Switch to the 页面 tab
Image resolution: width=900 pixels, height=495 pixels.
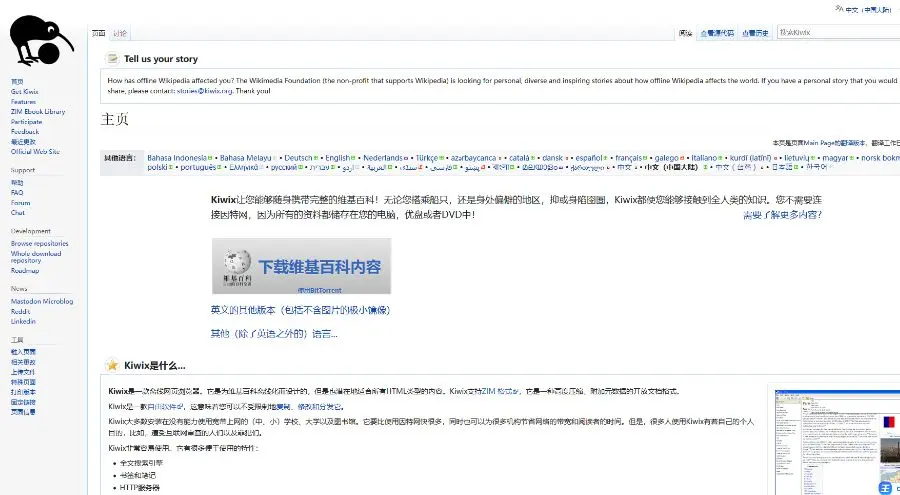point(99,33)
